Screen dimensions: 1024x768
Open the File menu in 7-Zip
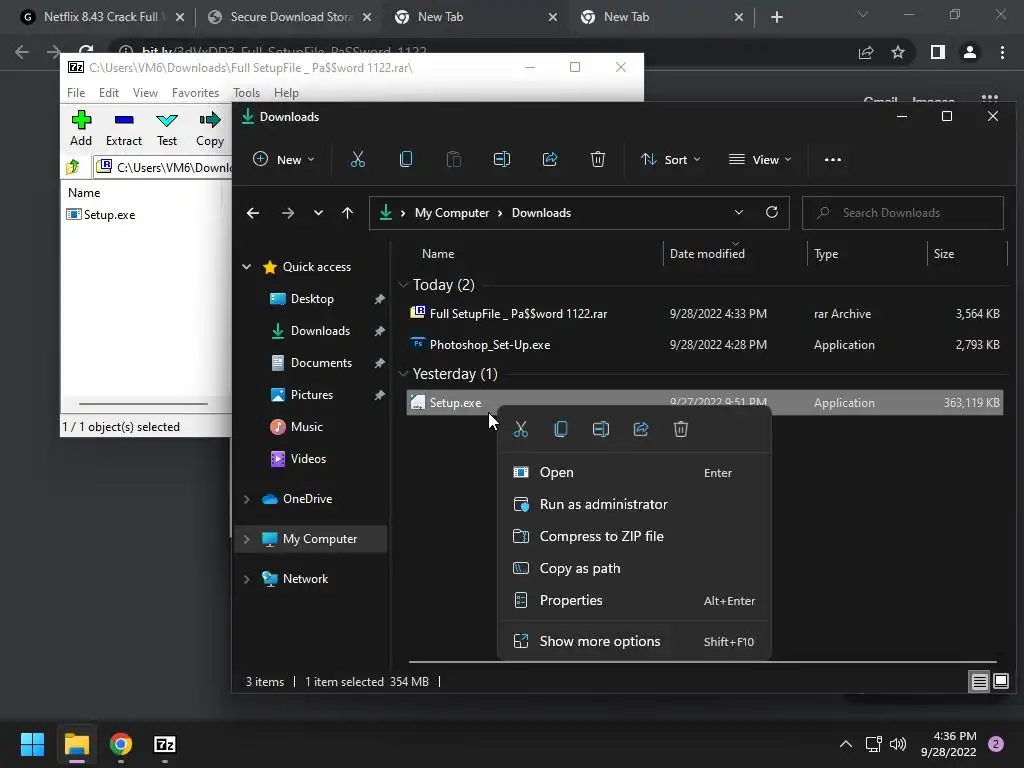click(76, 93)
